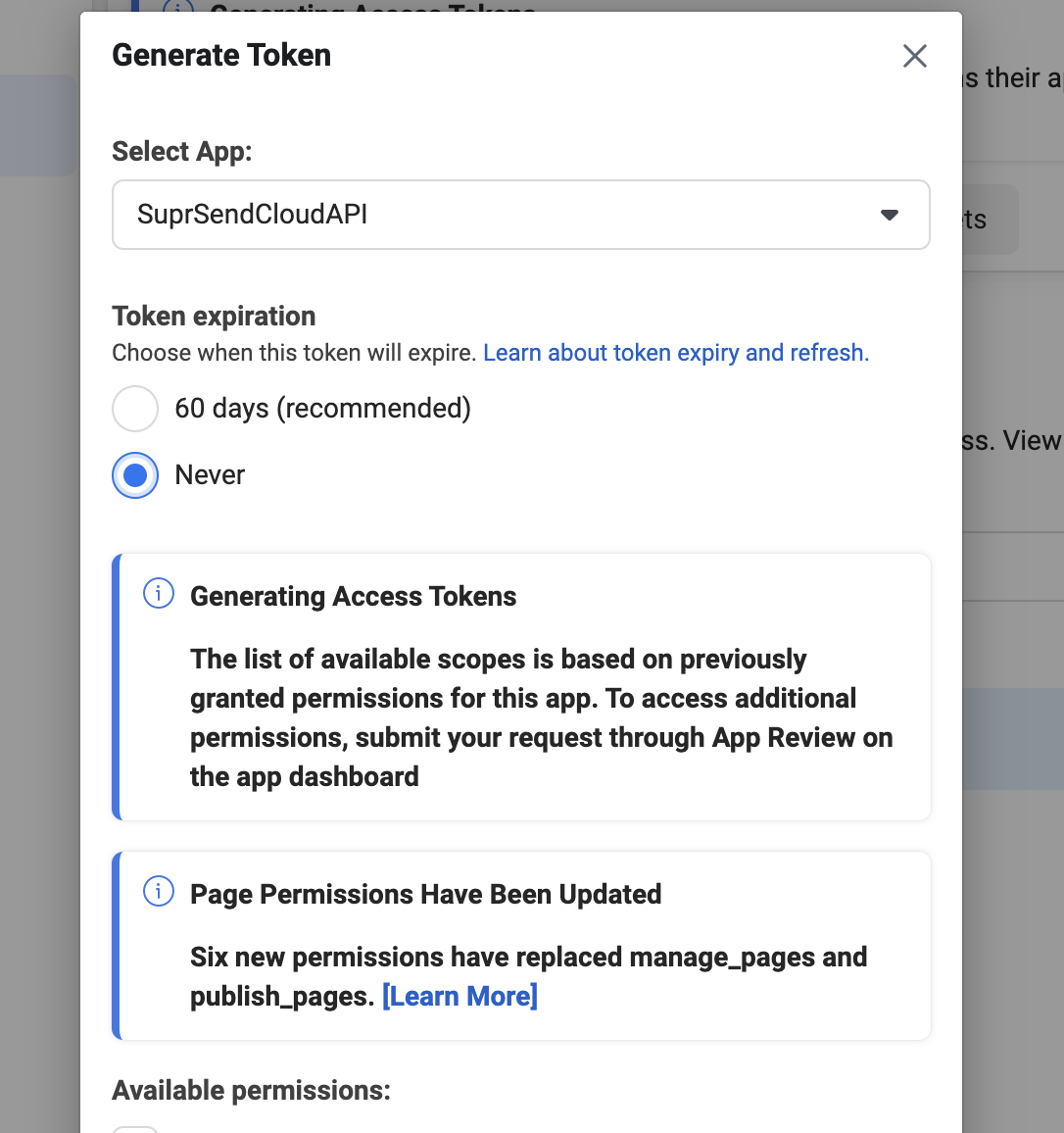Click the Generate Token dialog title

pyautogui.click(x=221, y=56)
